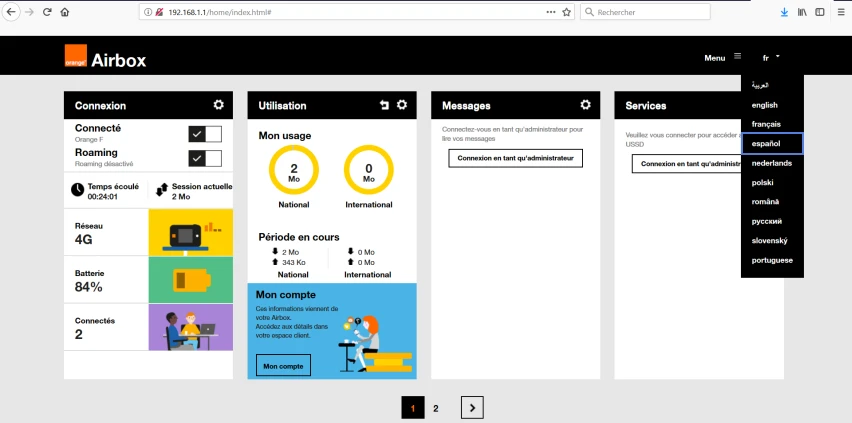Open Messages settings gear

pos(585,104)
